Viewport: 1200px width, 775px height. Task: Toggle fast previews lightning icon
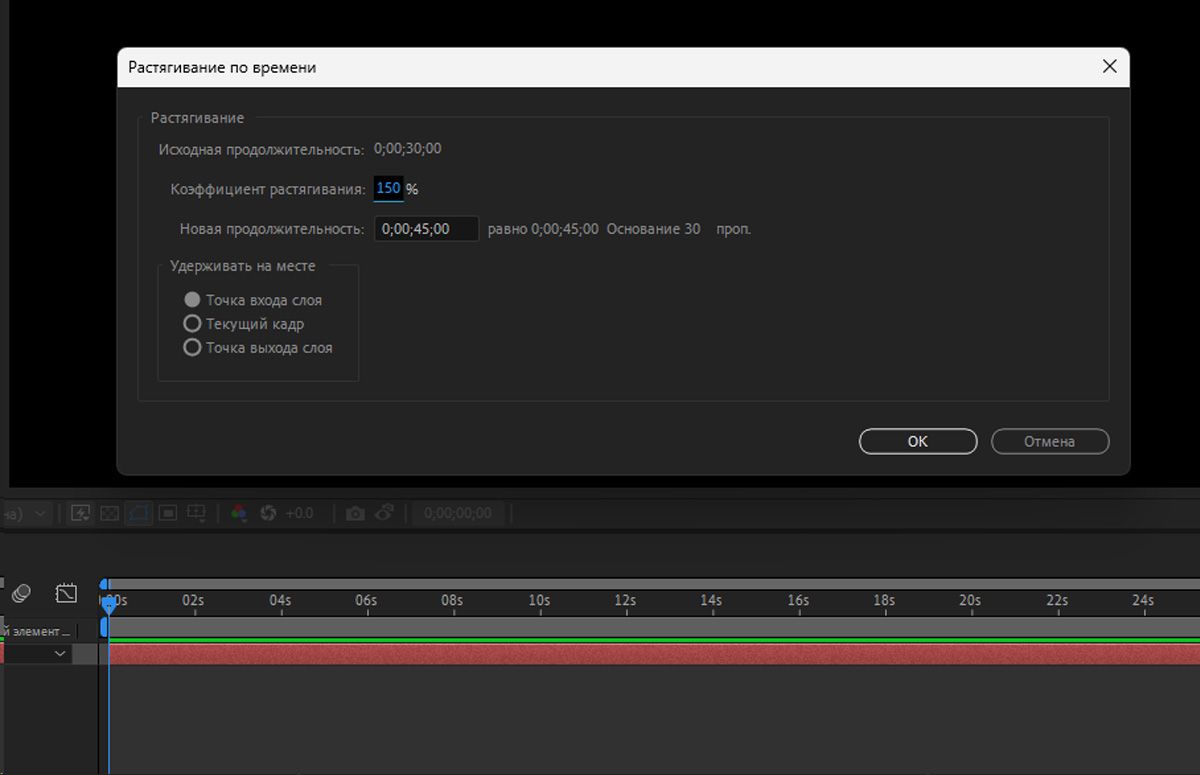[81, 513]
